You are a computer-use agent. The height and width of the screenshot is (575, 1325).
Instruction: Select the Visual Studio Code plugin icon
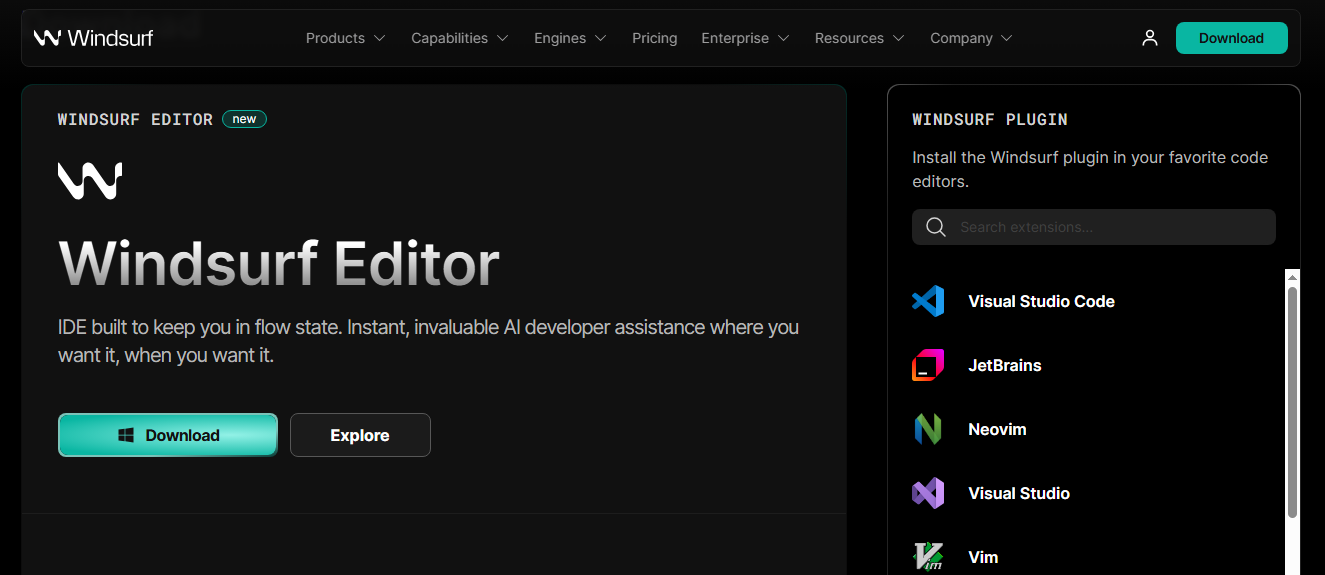point(928,301)
